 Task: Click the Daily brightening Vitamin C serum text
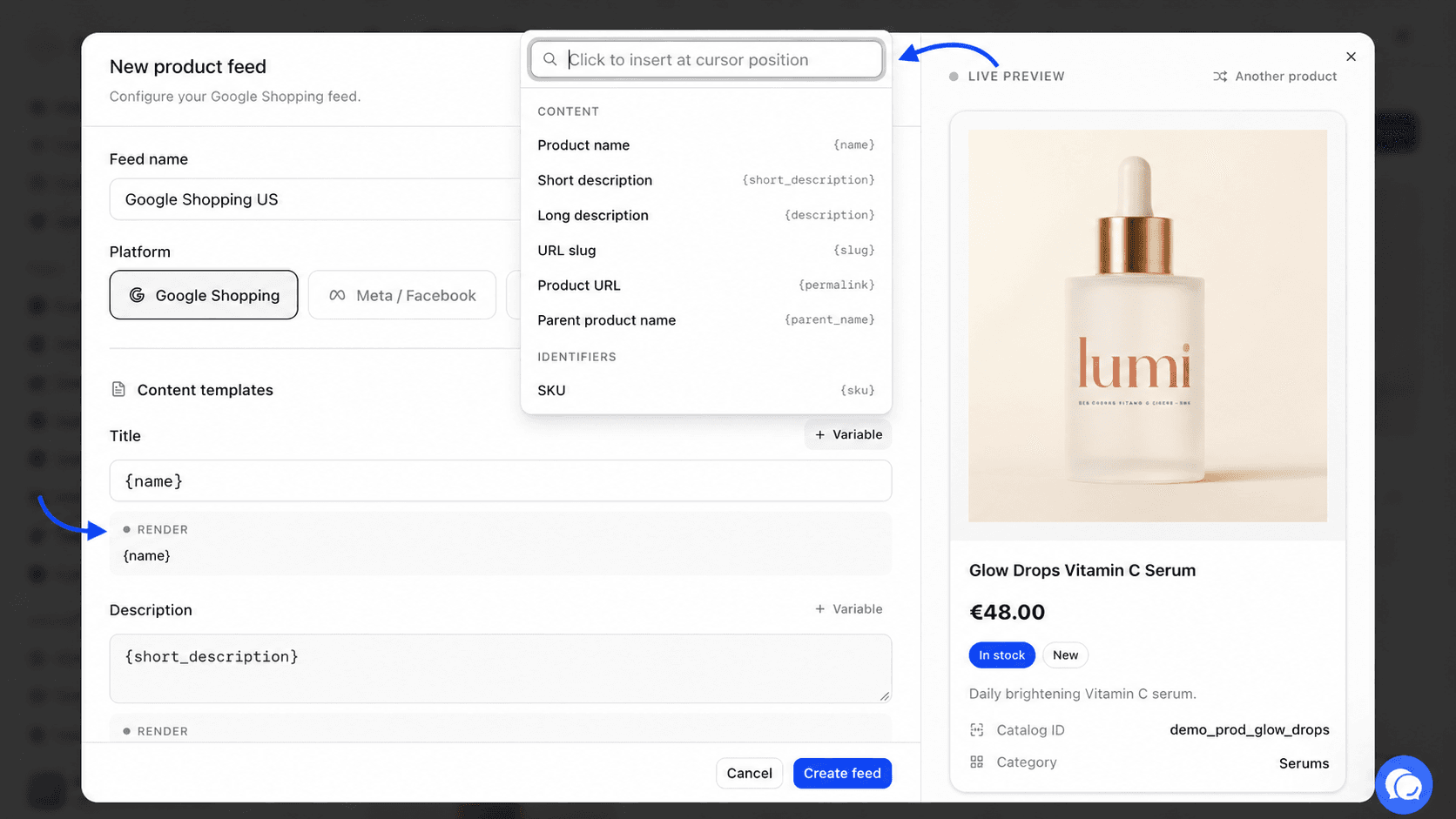coord(1082,694)
